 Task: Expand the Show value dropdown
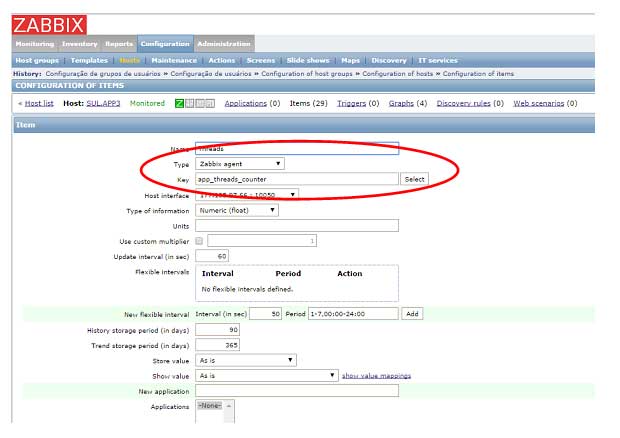[267, 375]
